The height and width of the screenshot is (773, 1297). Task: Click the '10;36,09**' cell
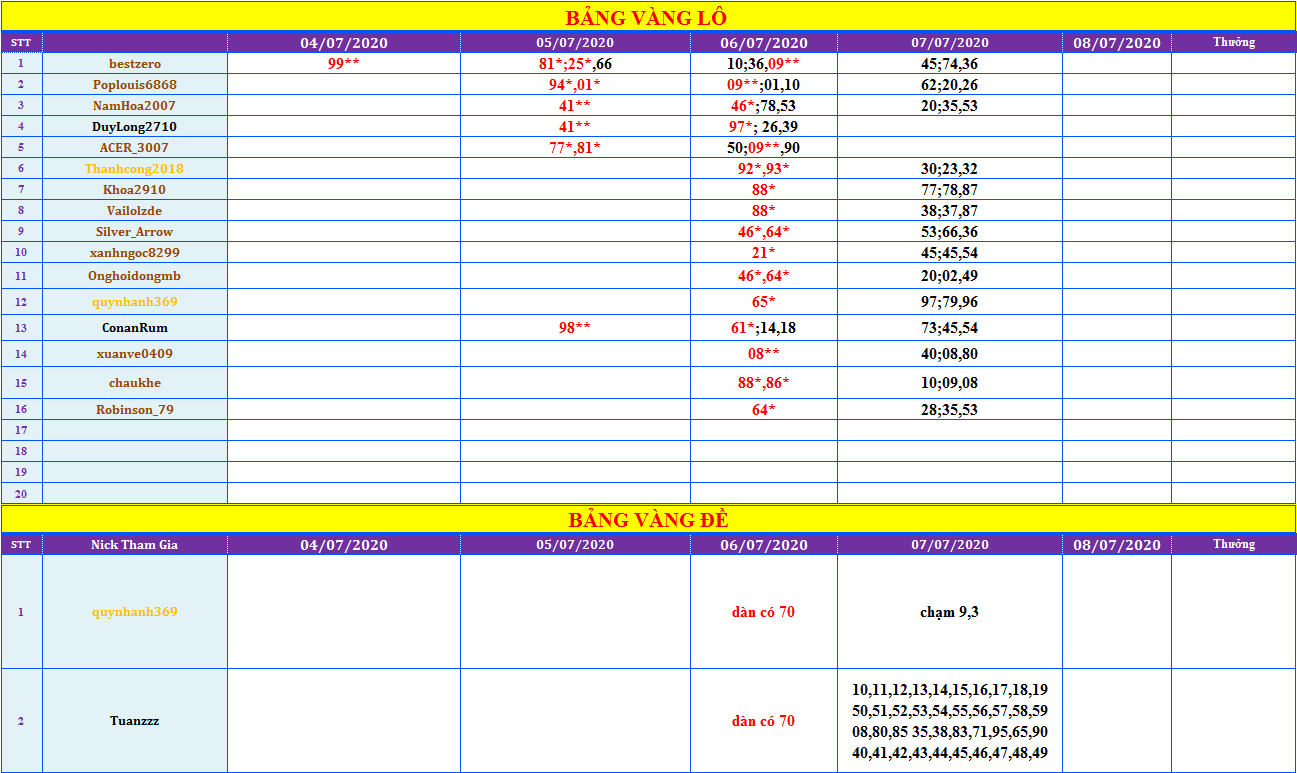(764, 64)
